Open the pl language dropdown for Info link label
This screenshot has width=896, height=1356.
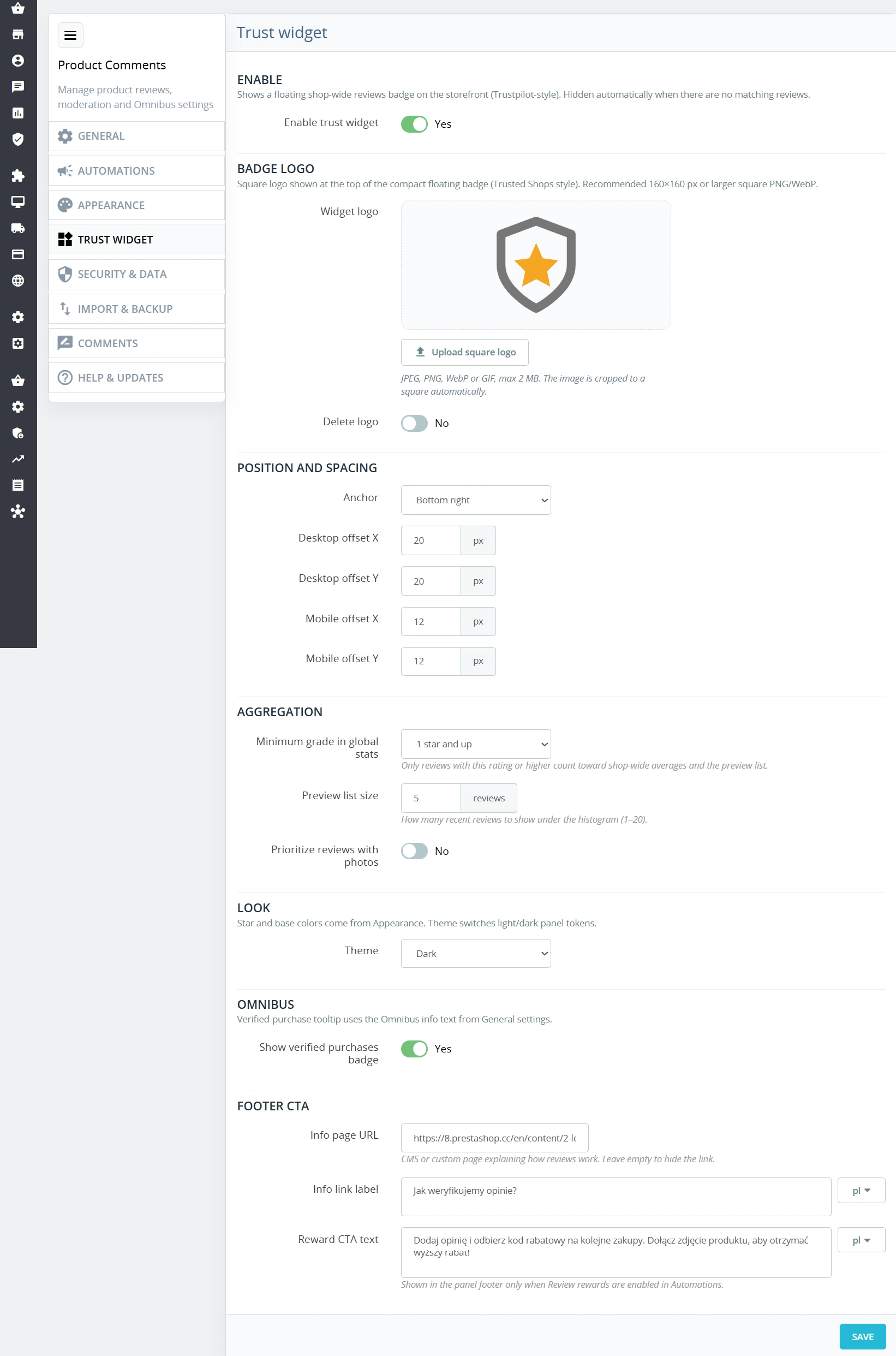861,1190
